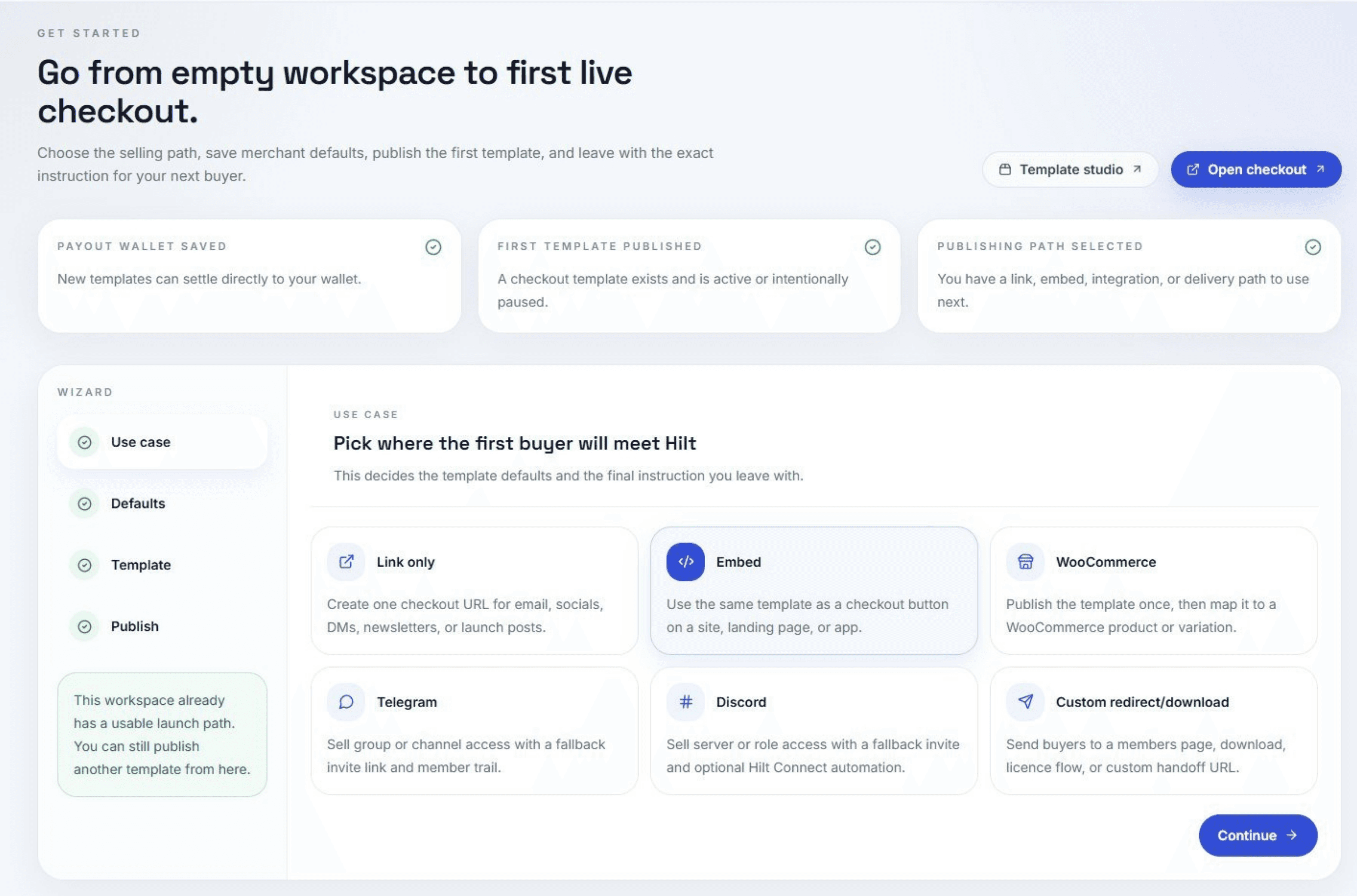This screenshot has width=1357, height=896.
Task: Click the heading 'Pick where the first buyer will meet Hilt'
Action: pyautogui.click(x=515, y=443)
